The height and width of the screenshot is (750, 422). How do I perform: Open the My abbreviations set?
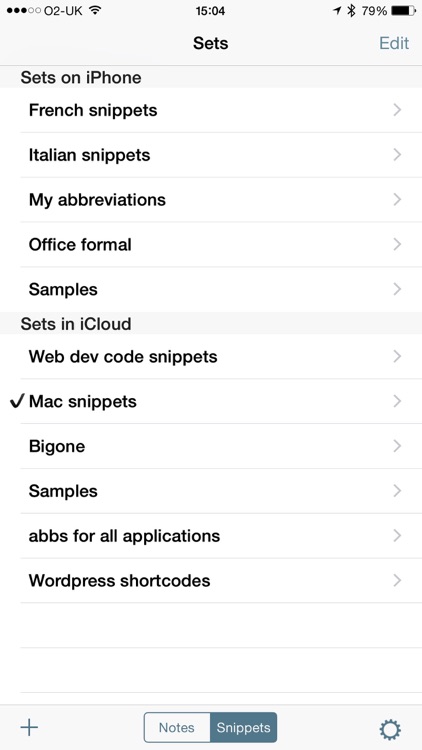pos(221,200)
